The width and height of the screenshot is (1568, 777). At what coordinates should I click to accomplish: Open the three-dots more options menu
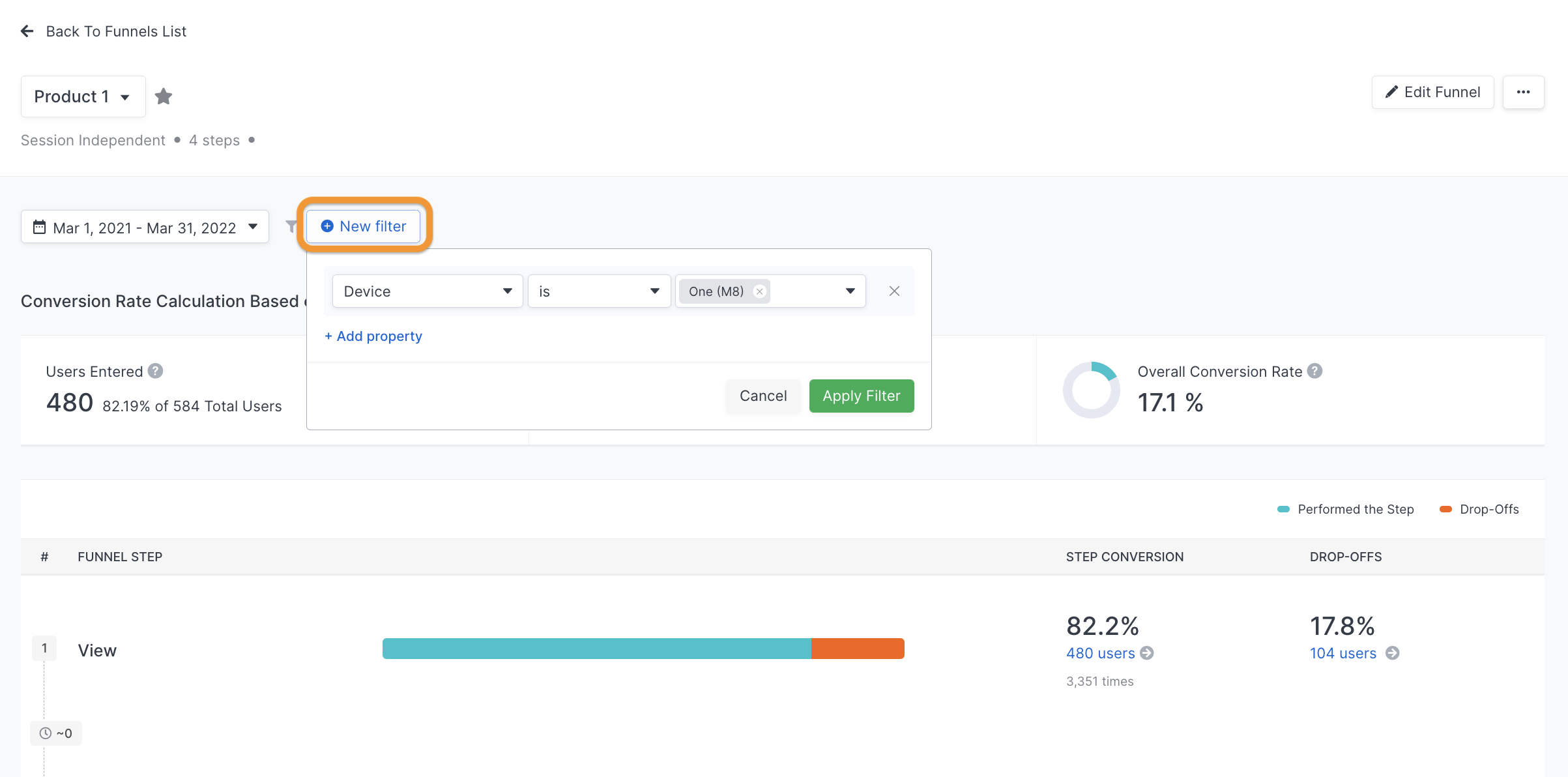tap(1523, 92)
